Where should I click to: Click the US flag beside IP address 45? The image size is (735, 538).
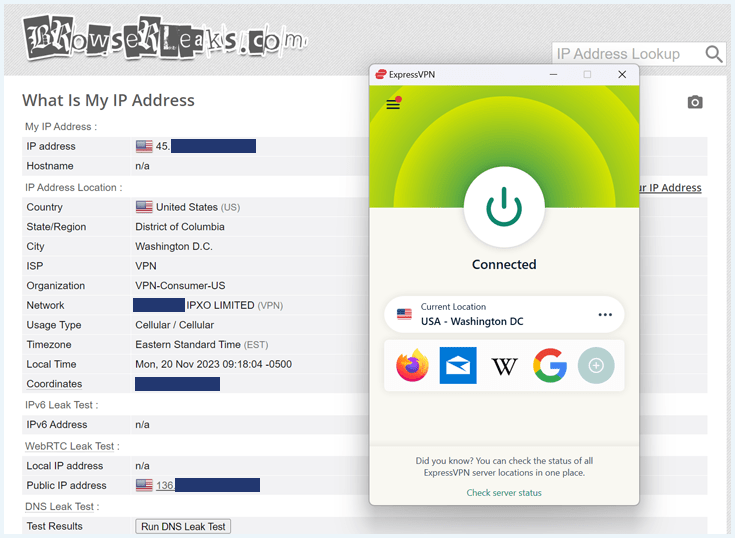click(144, 146)
